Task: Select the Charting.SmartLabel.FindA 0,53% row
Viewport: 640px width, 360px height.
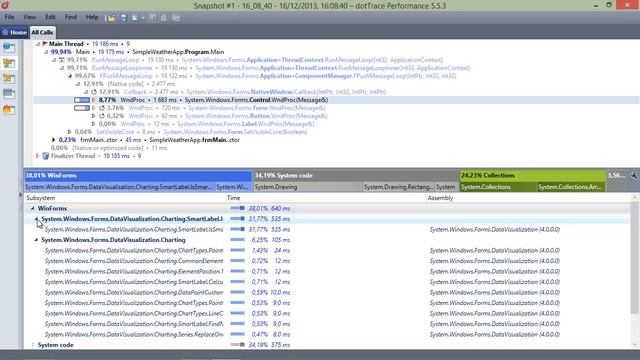Action: 327,324
